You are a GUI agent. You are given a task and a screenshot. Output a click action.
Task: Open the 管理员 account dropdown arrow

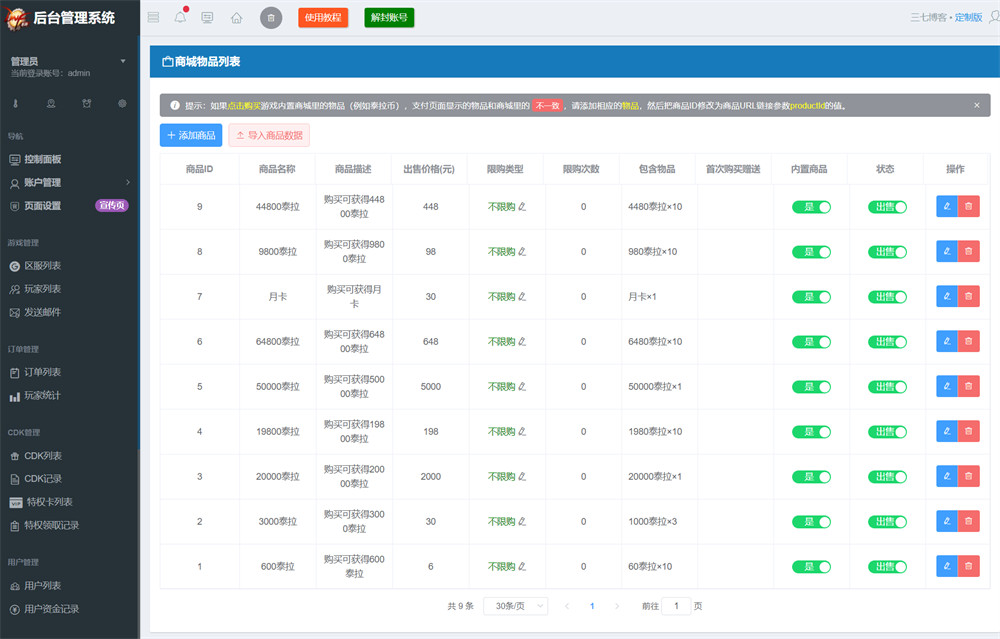[x=123, y=61]
